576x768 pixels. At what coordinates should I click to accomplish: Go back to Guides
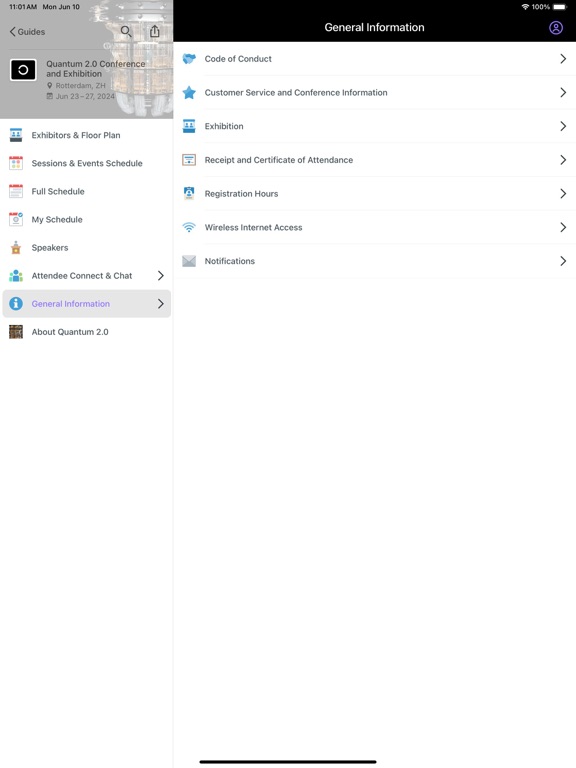click(27, 32)
